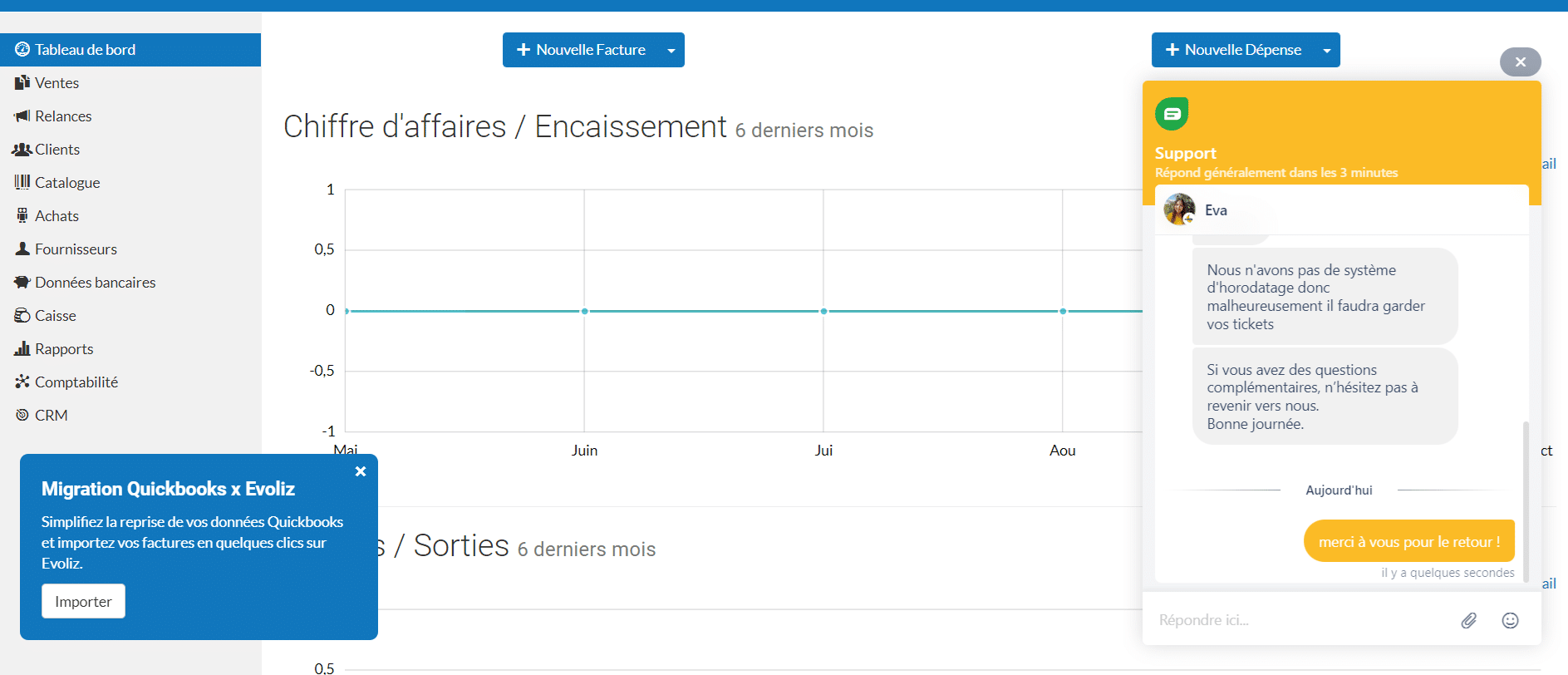Click the 'merci à vous pour le retour !' message

tap(1409, 541)
